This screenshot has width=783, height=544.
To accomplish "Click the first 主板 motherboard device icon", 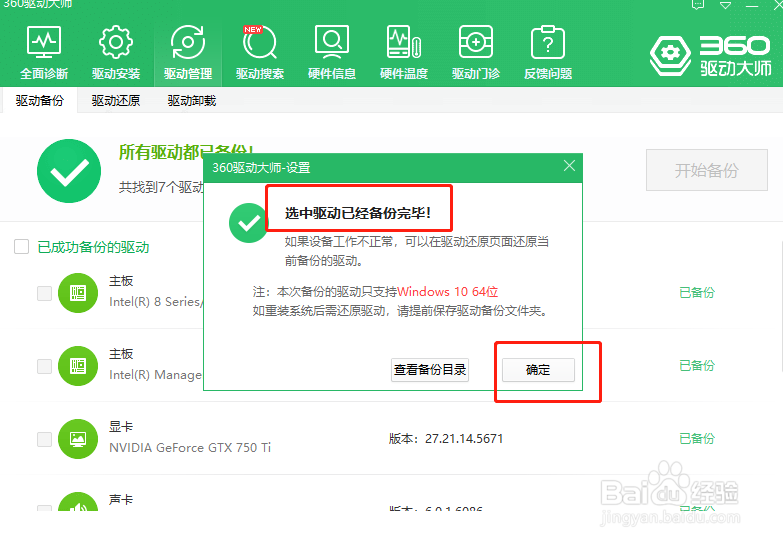I will click(x=78, y=293).
